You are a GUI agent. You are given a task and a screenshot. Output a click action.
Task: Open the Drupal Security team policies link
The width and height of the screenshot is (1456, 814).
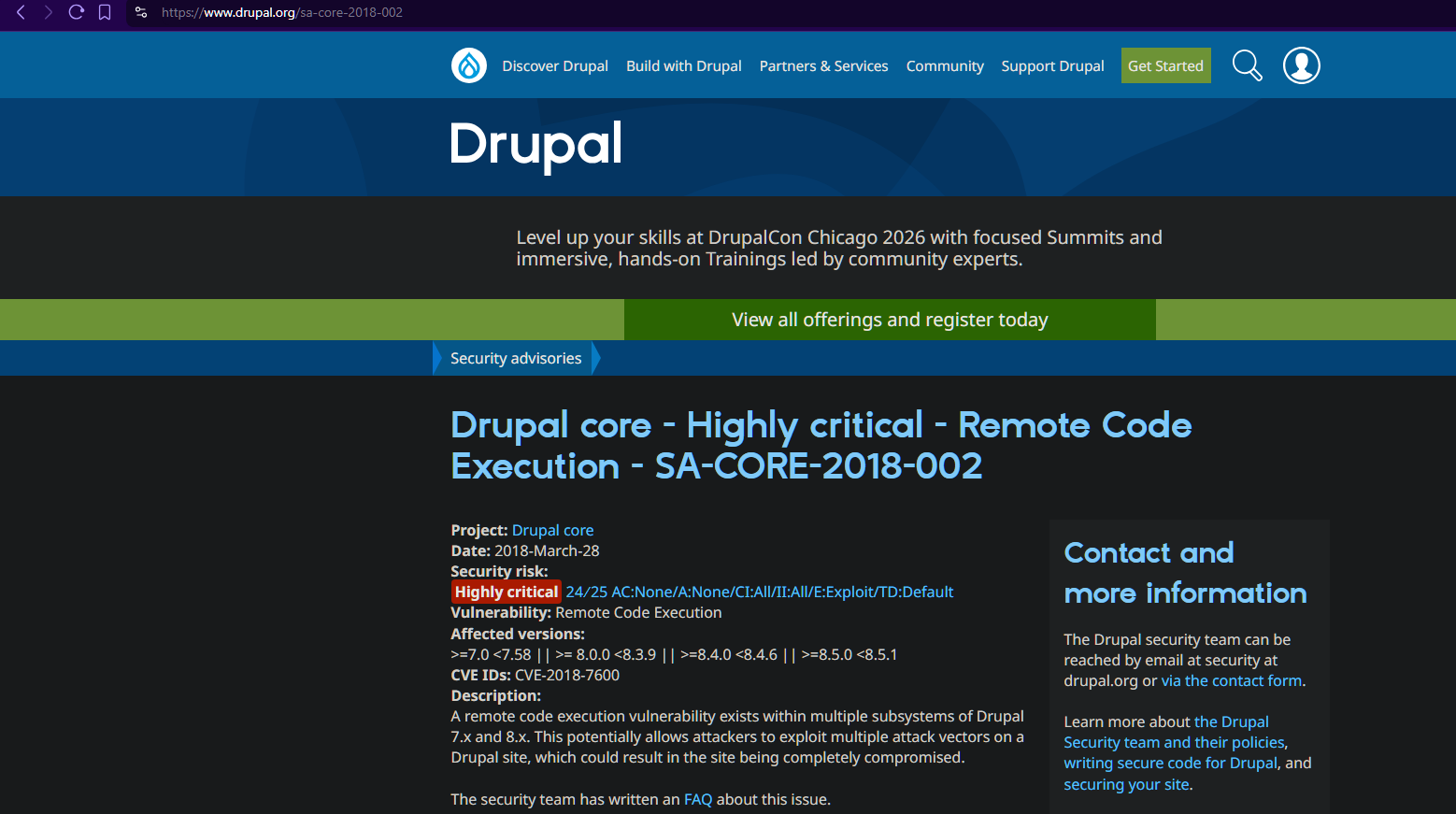(x=1175, y=732)
